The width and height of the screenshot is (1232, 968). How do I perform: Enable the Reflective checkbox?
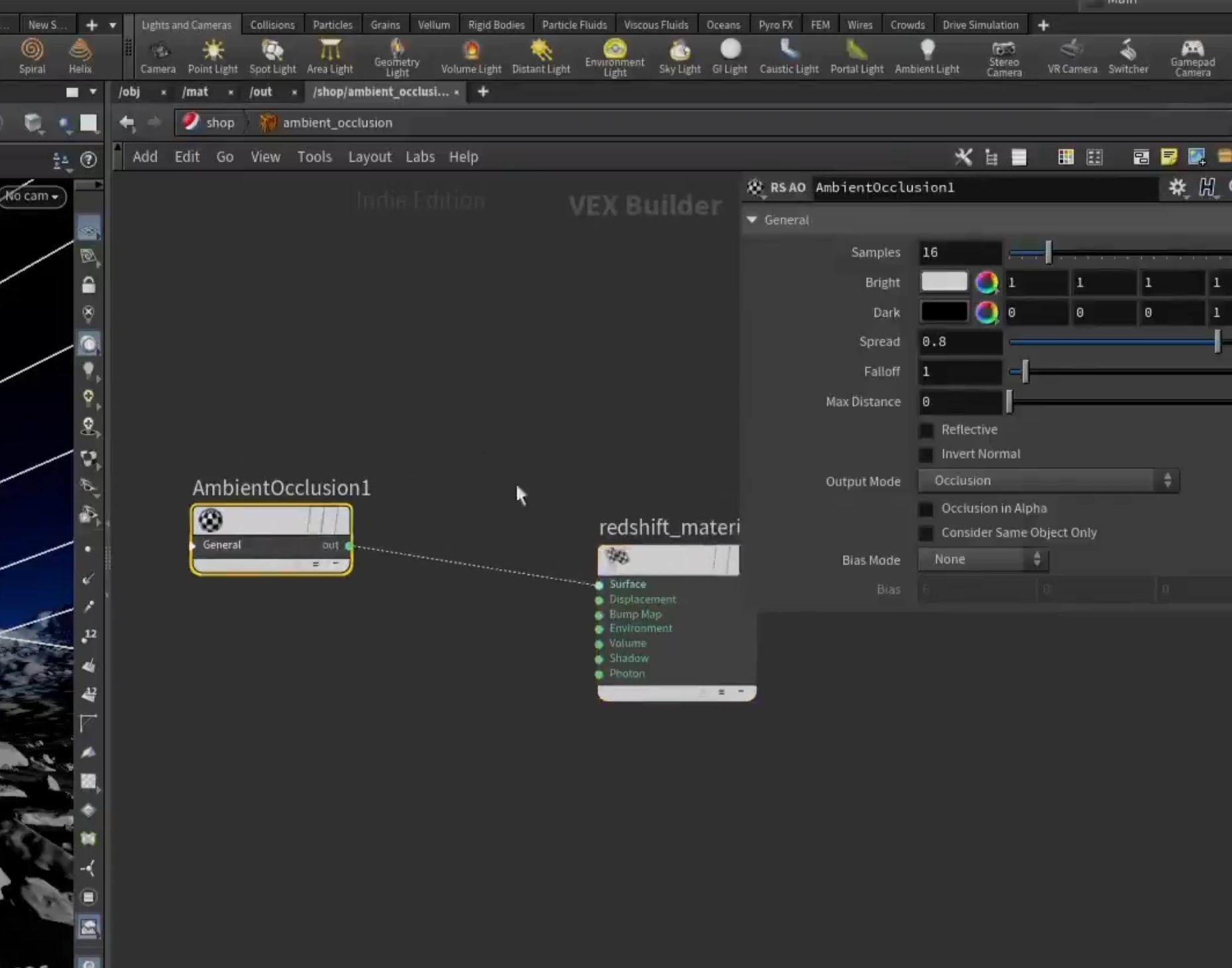tap(926, 430)
